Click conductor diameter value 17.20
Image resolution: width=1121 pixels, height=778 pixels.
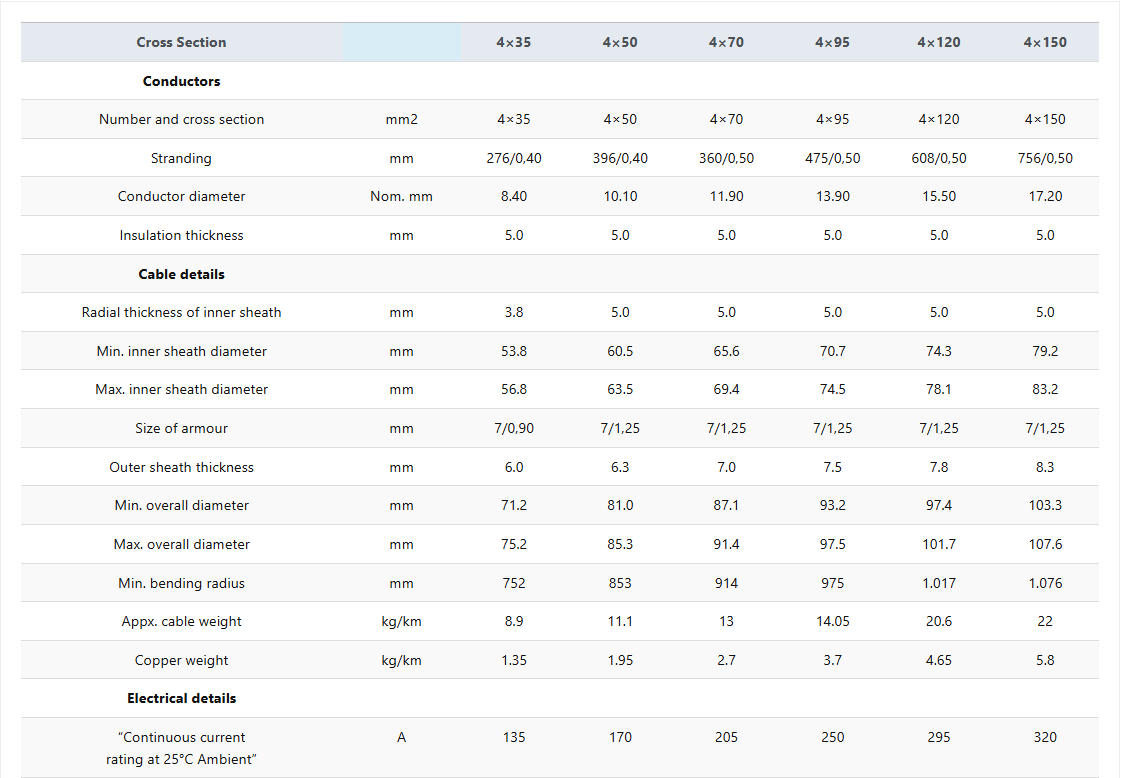click(1045, 196)
